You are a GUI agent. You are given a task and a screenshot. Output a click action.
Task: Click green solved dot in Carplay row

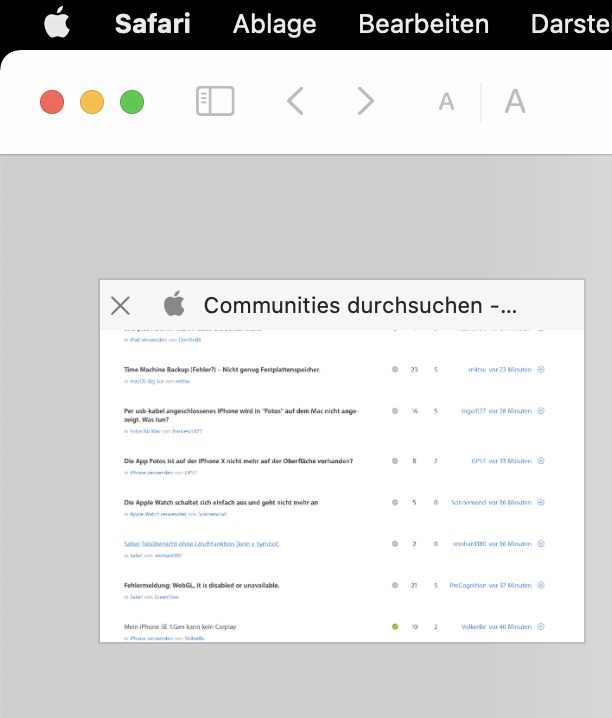(395, 626)
